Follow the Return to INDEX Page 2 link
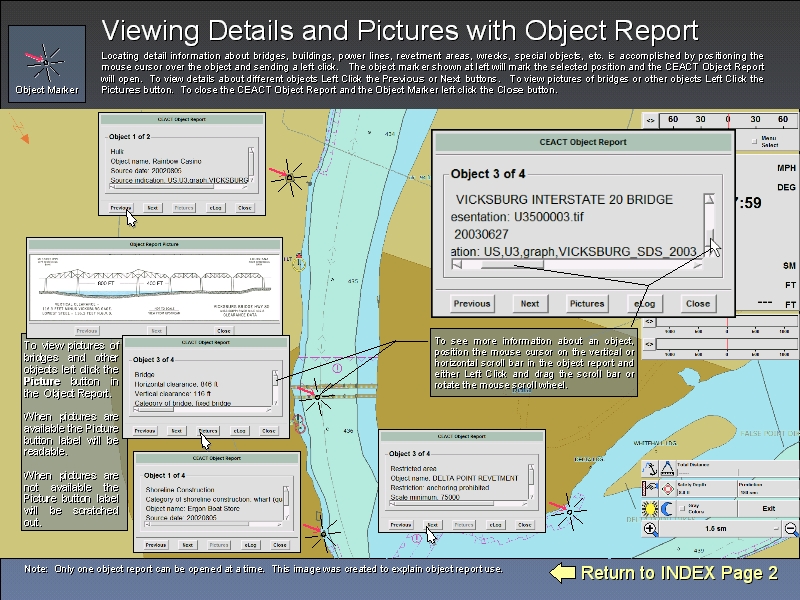Image resolution: width=800 pixels, height=600 pixels. pyautogui.click(x=664, y=573)
